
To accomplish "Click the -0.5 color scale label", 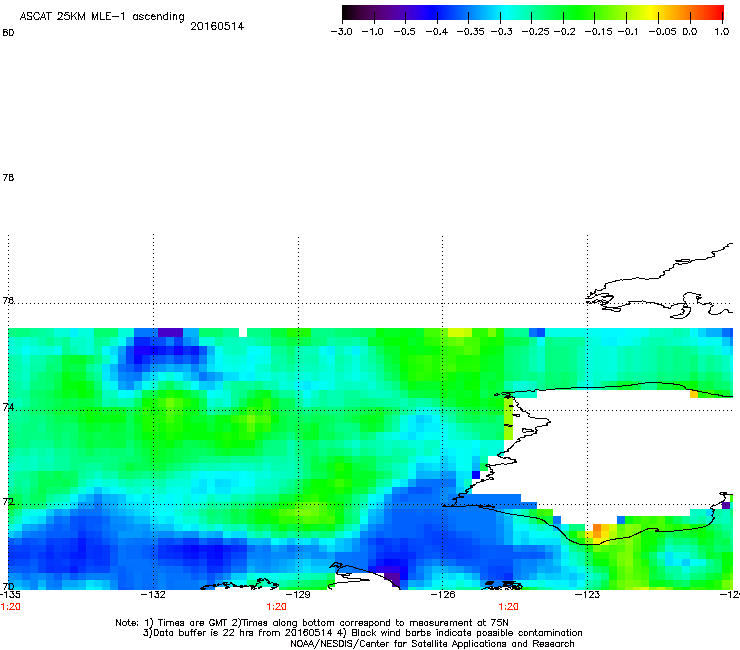I will 404,32.
